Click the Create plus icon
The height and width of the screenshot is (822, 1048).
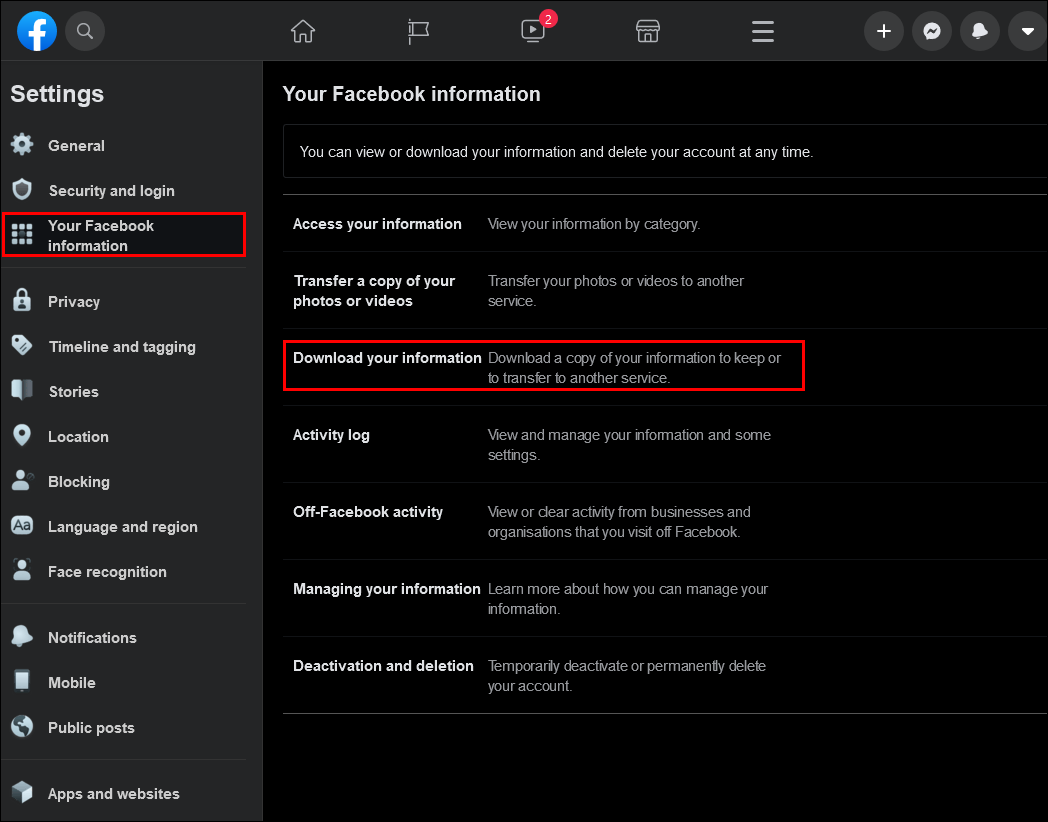click(x=884, y=31)
